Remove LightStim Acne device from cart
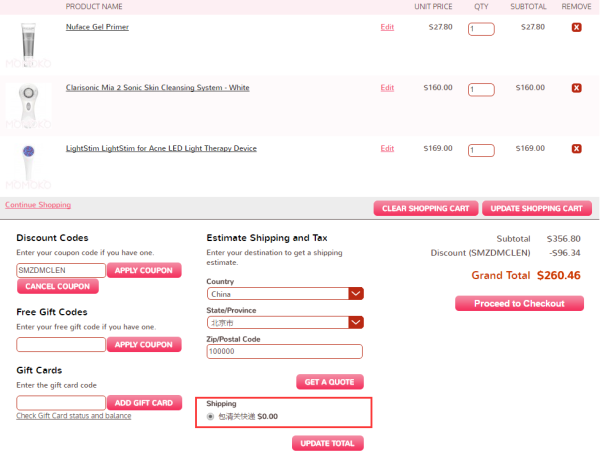 pyautogui.click(x=576, y=148)
